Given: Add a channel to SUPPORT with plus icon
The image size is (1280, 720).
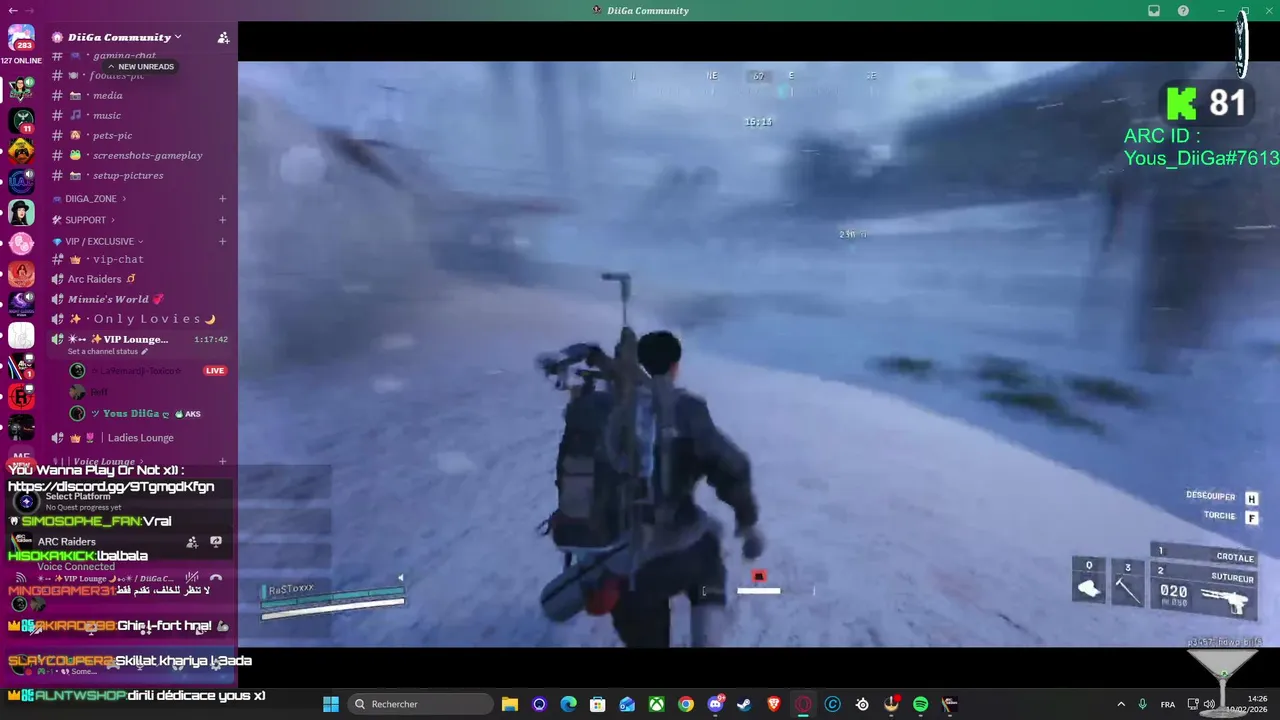Looking at the screenshot, I should [x=222, y=220].
